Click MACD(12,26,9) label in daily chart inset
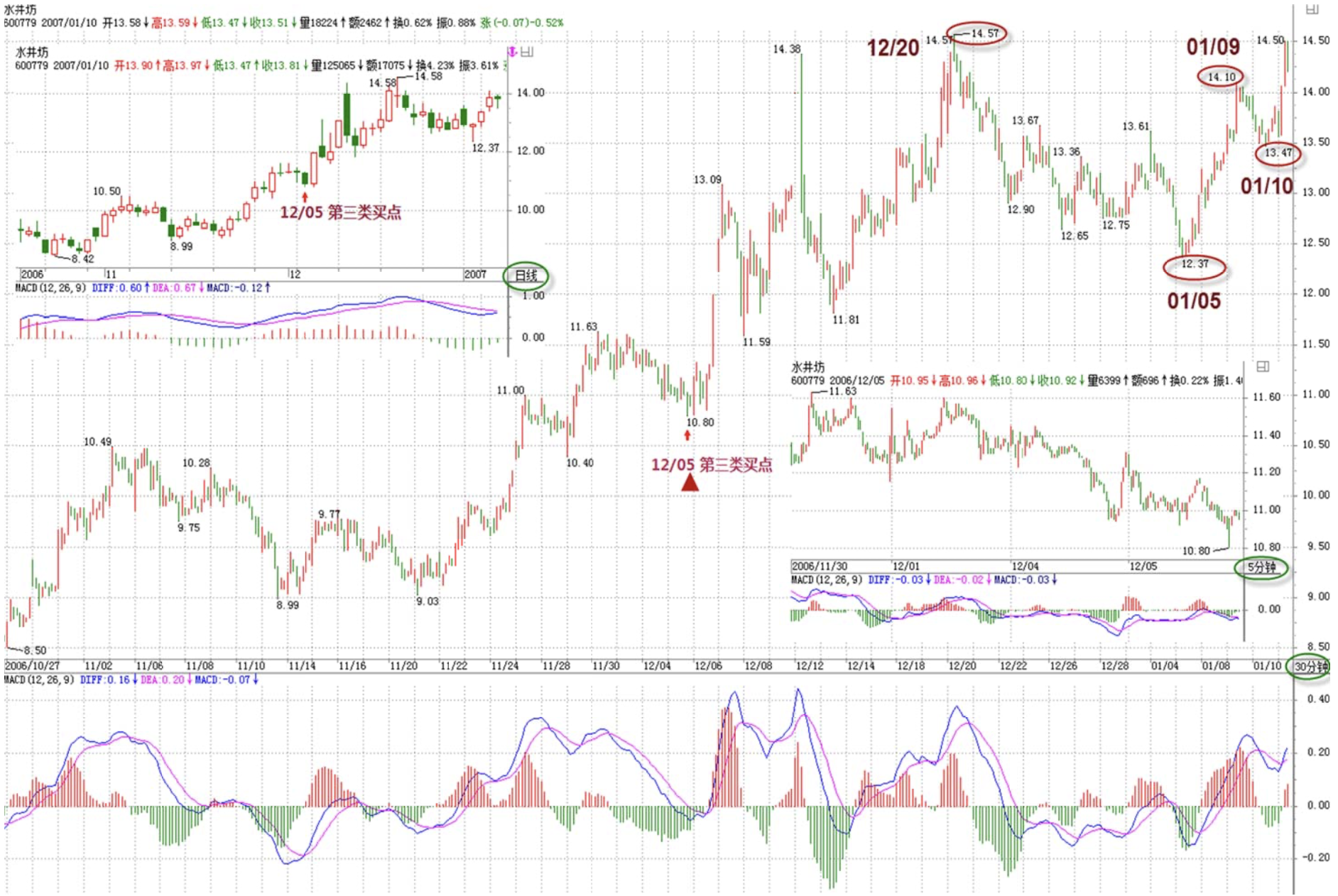 [50, 288]
